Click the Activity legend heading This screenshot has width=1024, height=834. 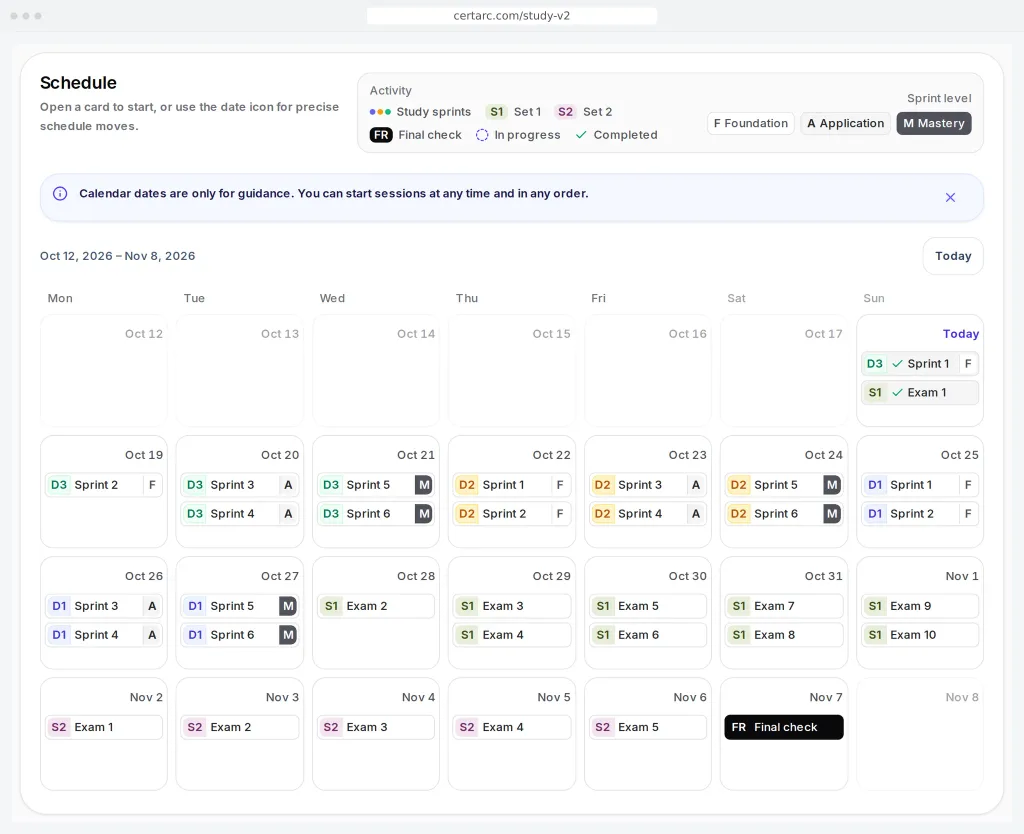coord(391,91)
